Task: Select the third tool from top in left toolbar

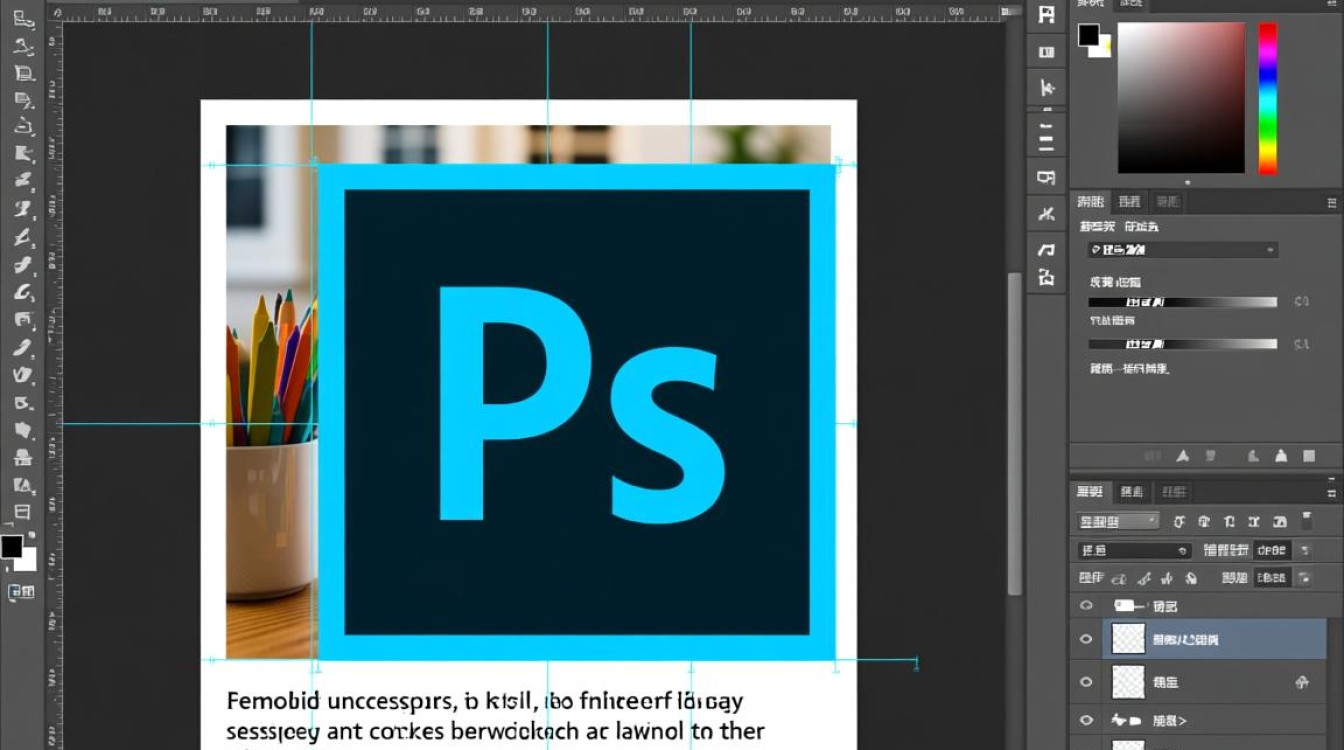Action: pos(24,73)
